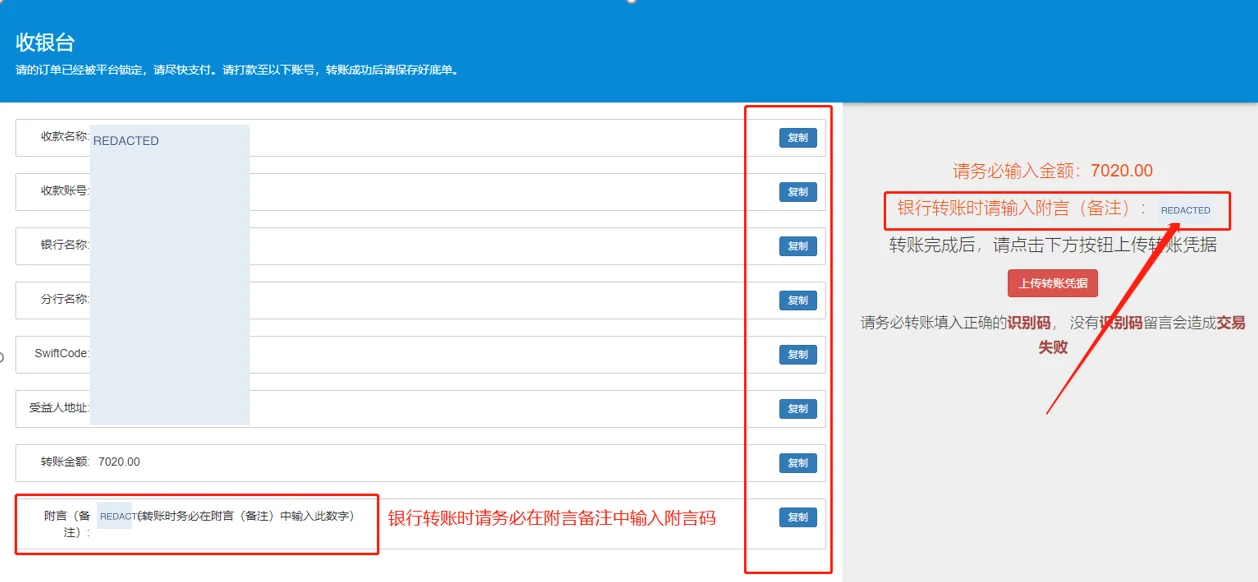Copy the 收款名称 value

coord(797,138)
